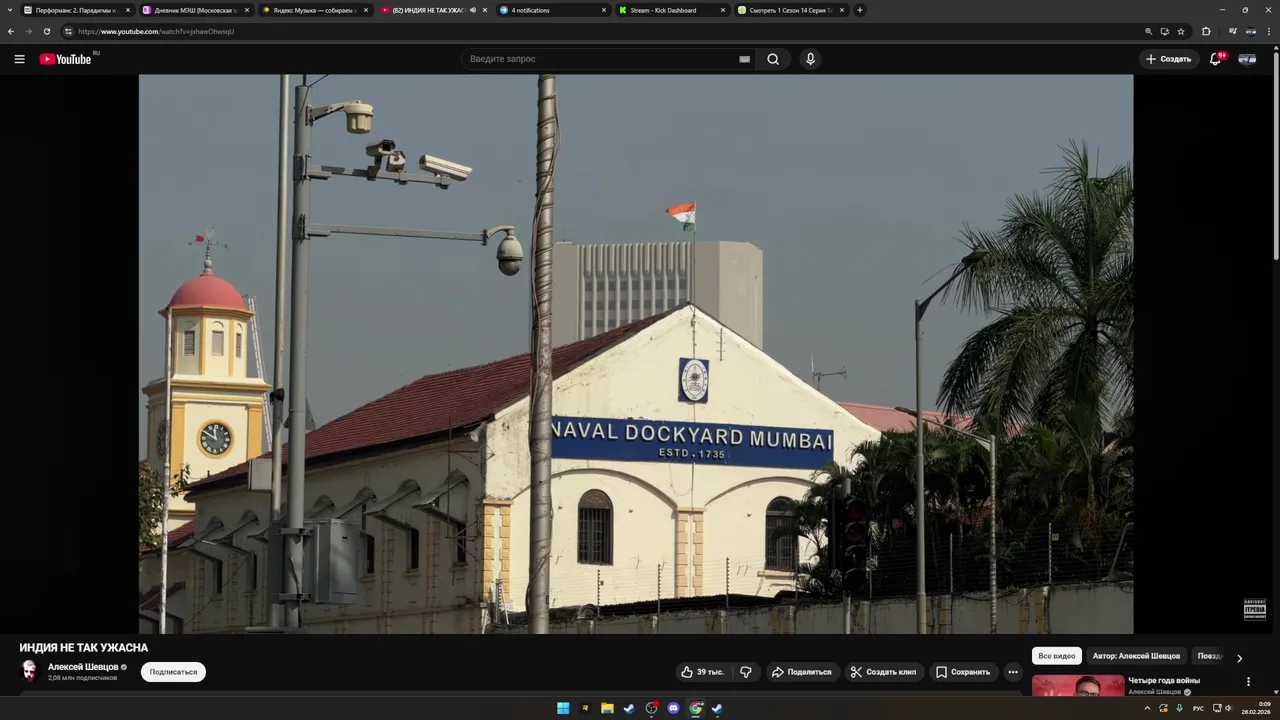Go back in the browser
The height and width of the screenshot is (720, 1280).
click(11, 31)
